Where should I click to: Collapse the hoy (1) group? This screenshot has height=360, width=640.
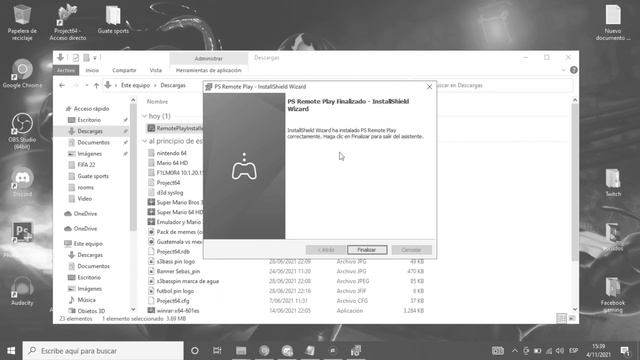click(144, 116)
